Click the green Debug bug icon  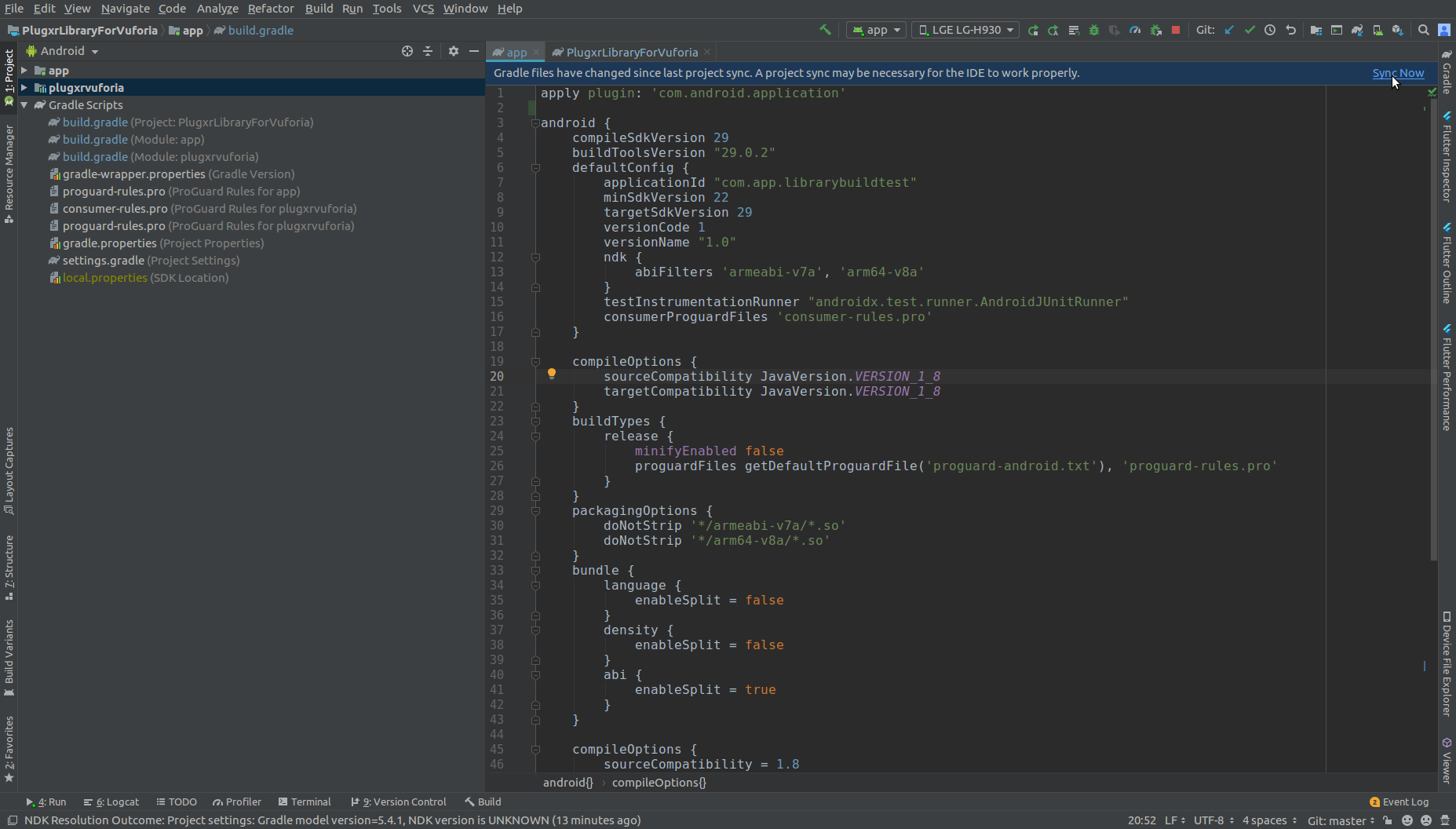click(x=1094, y=30)
